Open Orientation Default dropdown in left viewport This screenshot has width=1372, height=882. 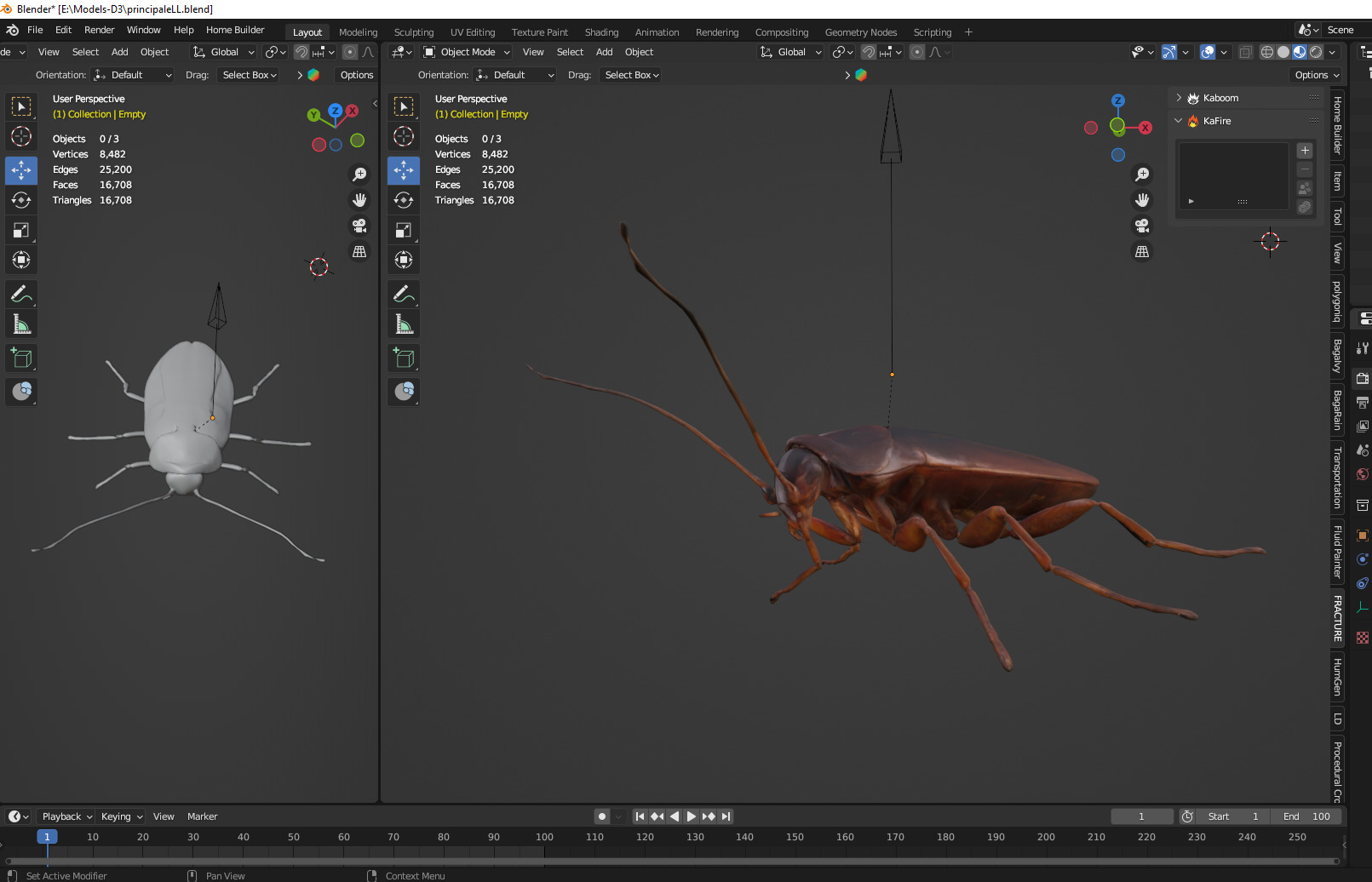pos(133,75)
